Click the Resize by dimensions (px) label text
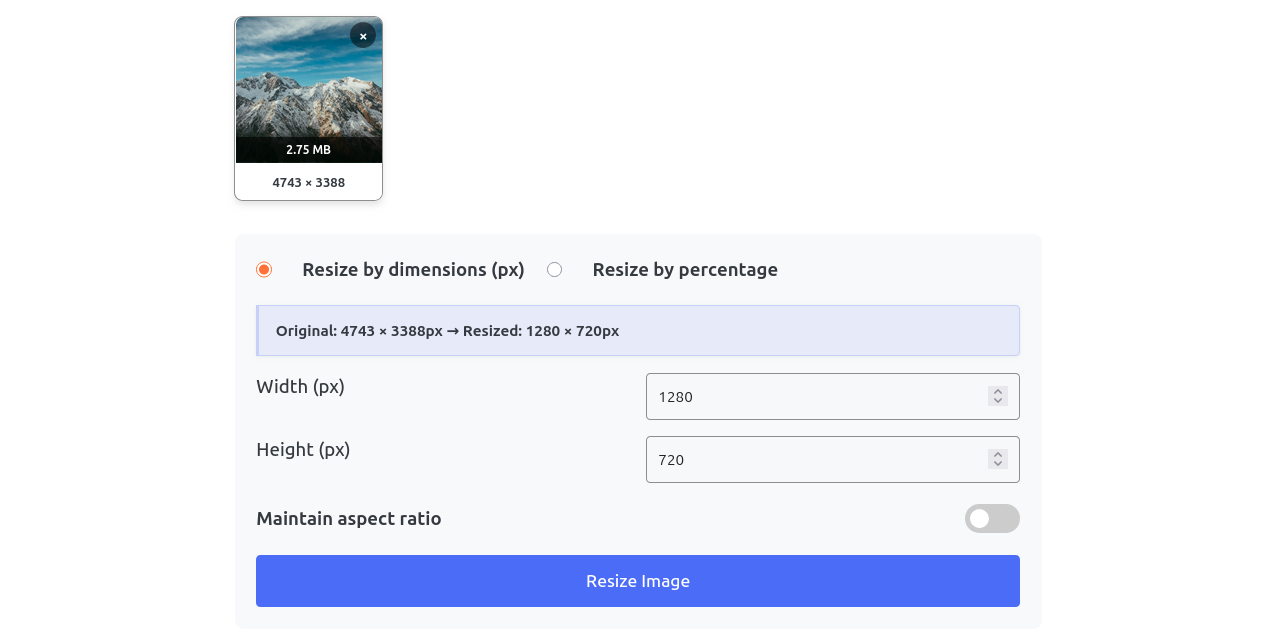The image size is (1279, 637). (x=413, y=269)
